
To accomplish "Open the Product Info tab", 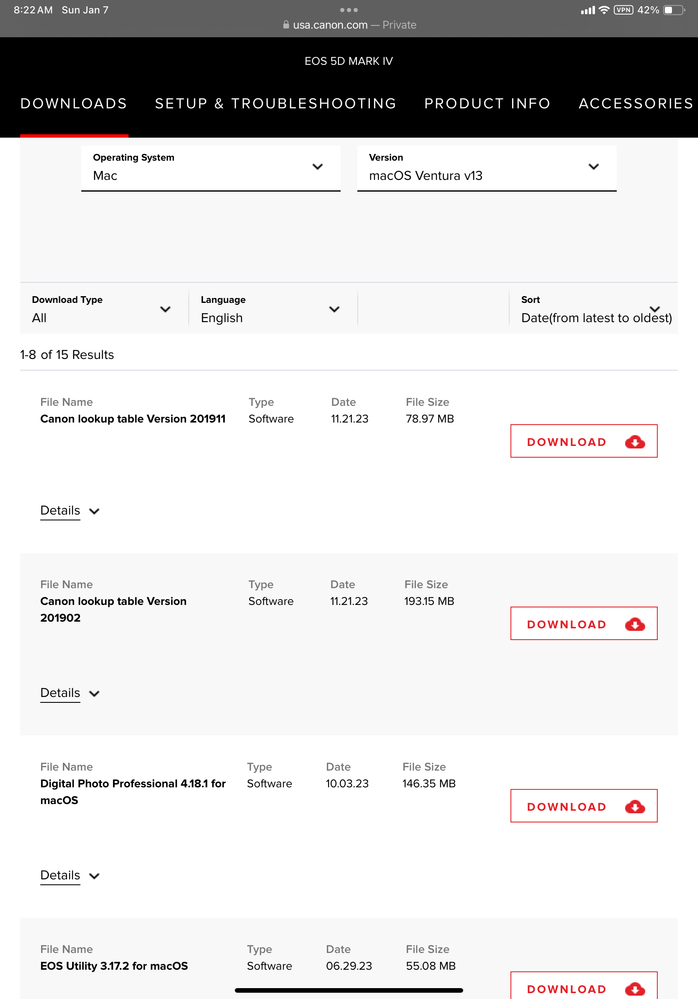I will 487,103.
